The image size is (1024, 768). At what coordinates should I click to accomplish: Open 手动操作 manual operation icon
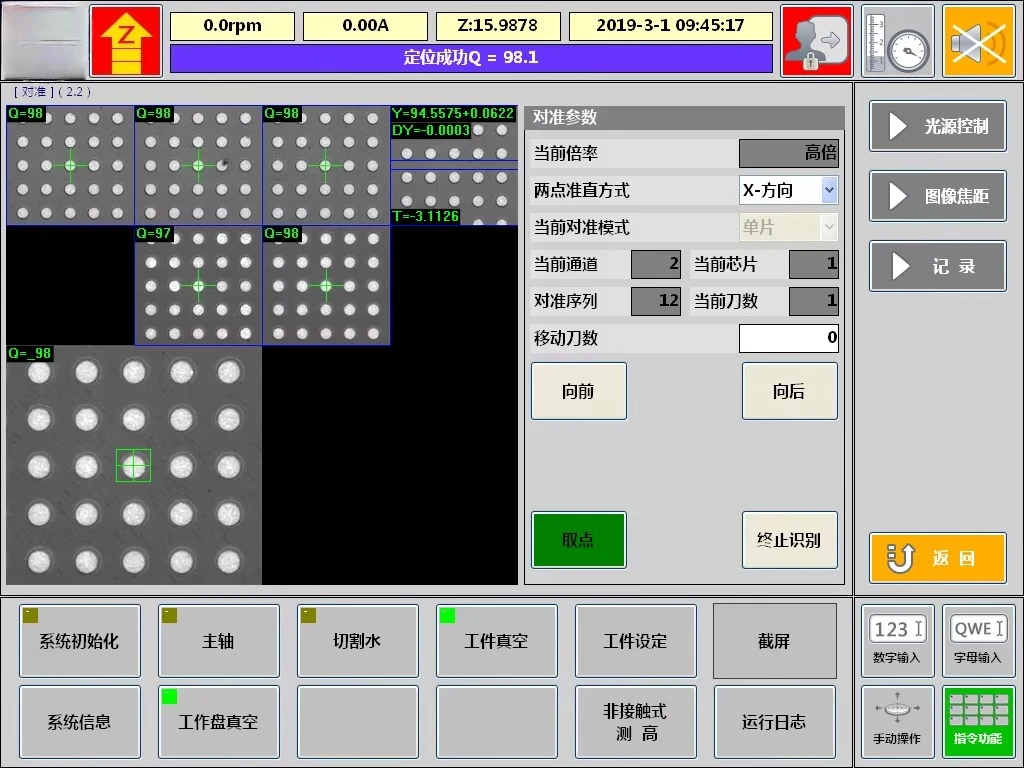click(x=897, y=722)
